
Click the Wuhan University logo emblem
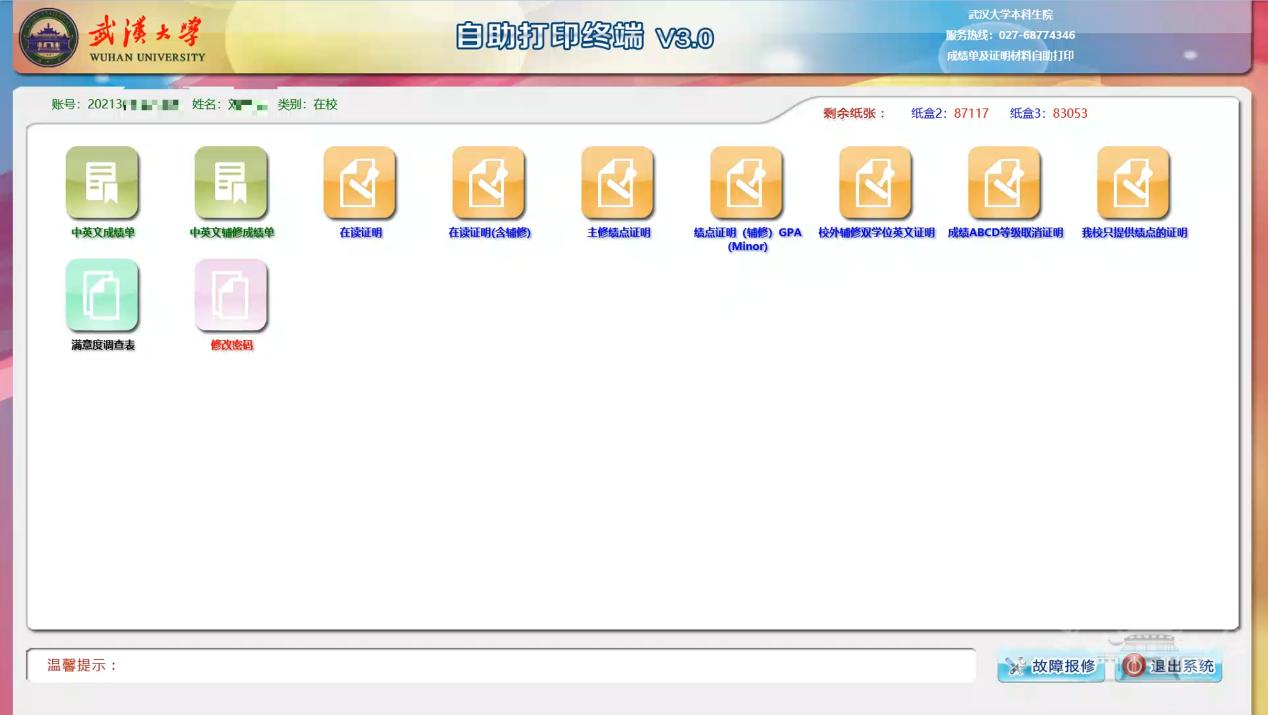click(x=49, y=38)
